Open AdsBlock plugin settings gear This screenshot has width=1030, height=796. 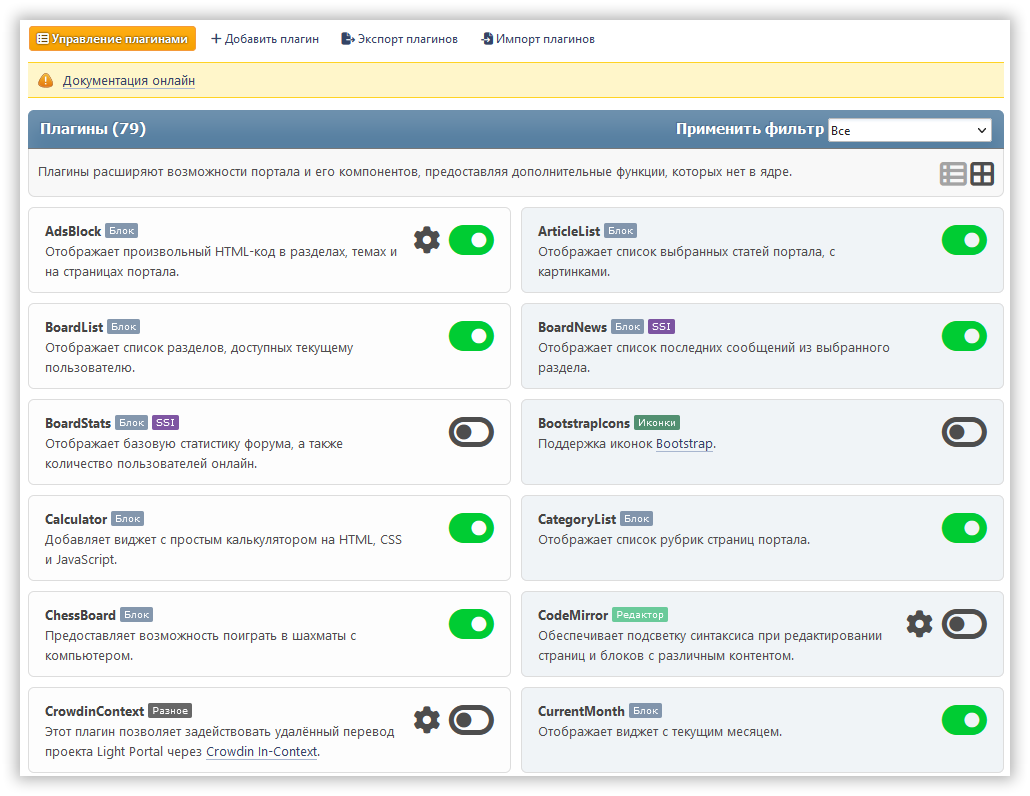pos(427,240)
